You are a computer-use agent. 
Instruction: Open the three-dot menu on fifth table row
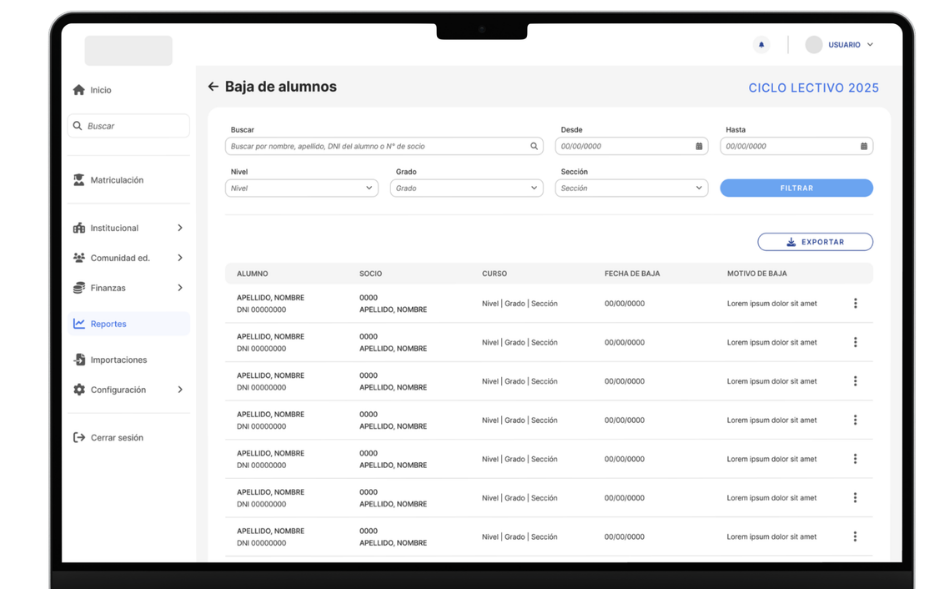click(855, 459)
